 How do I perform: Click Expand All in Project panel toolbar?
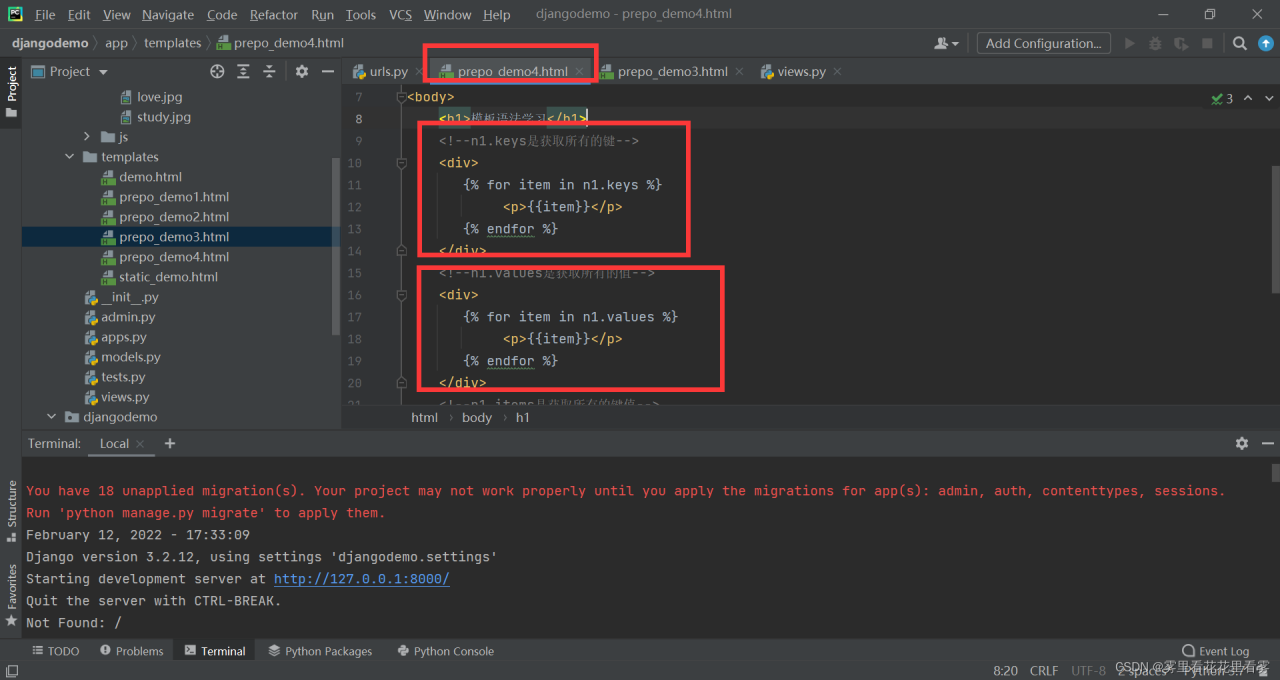[243, 72]
